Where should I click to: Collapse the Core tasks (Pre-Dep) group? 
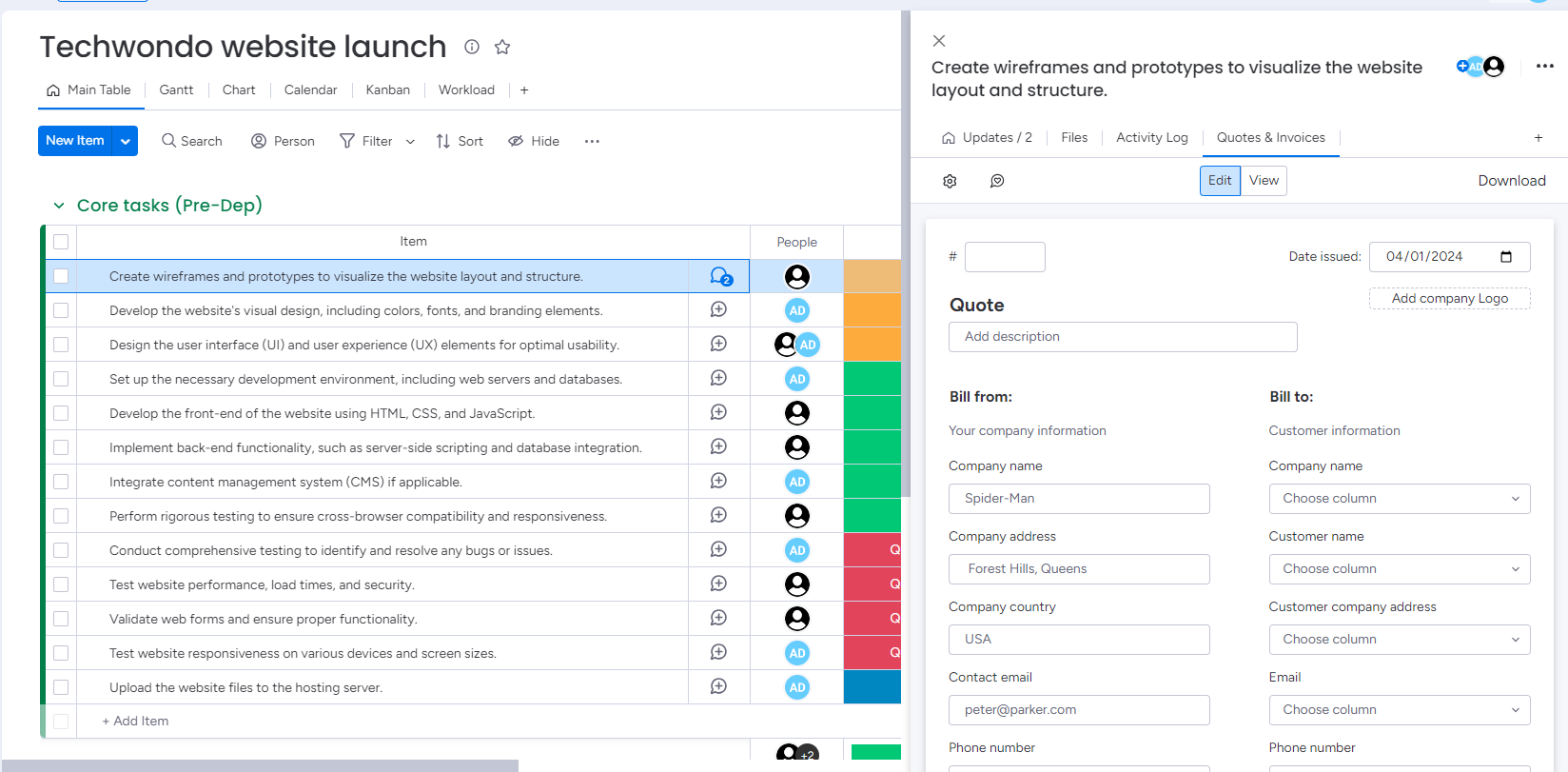pyautogui.click(x=59, y=206)
